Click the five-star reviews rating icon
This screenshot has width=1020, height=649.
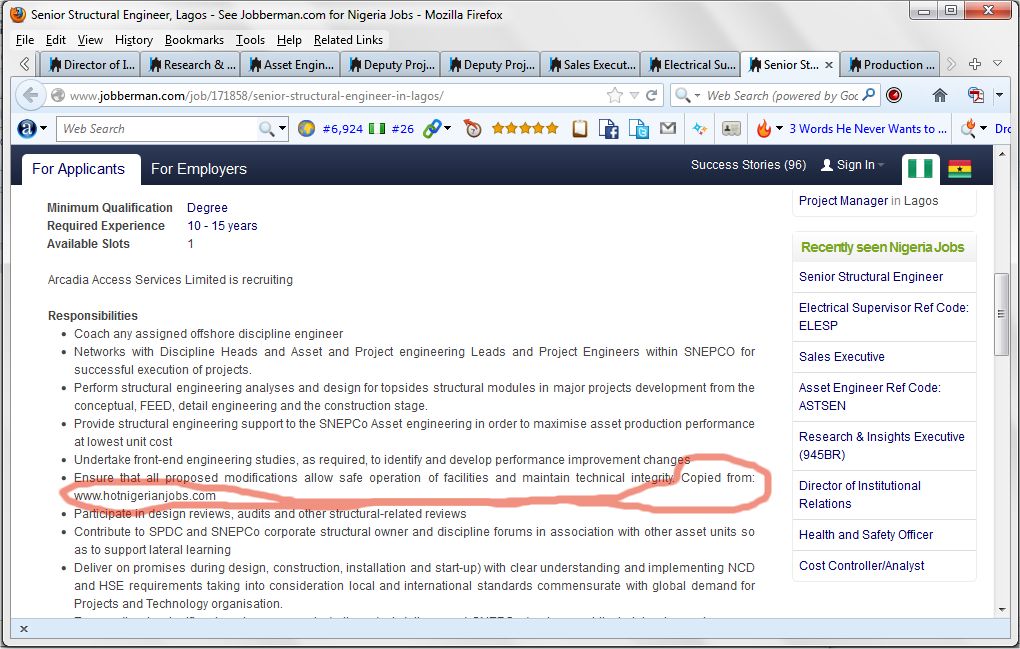525,129
